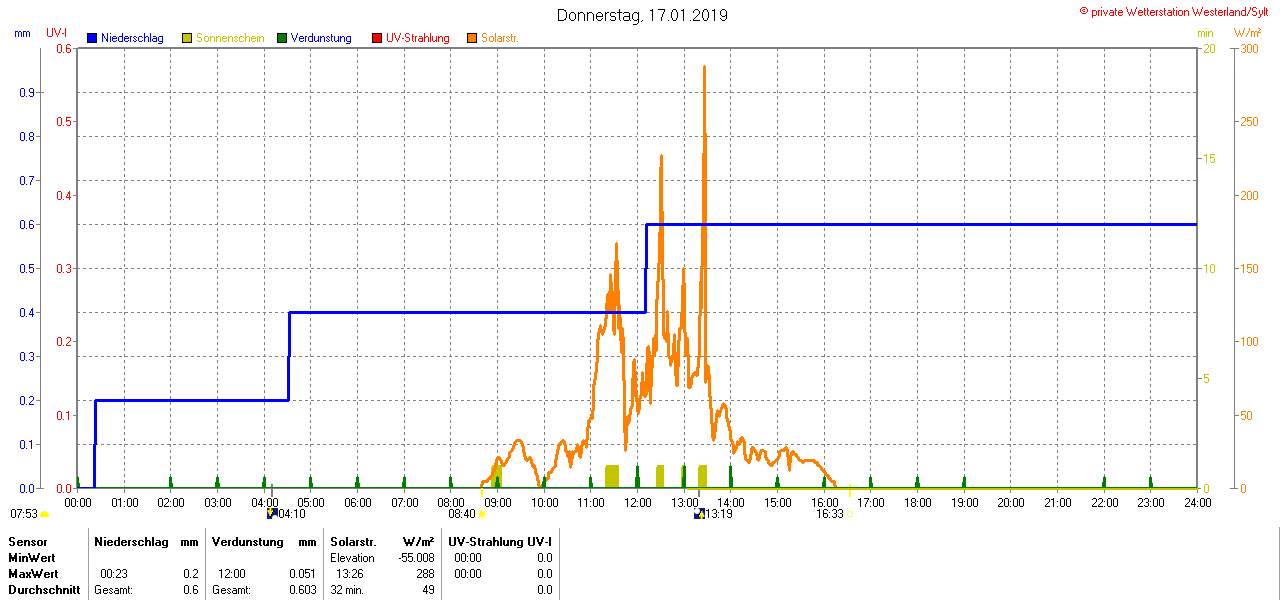Click the Solarstr. column header in table
1280x600 pixels.
click(x=353, y=541)
